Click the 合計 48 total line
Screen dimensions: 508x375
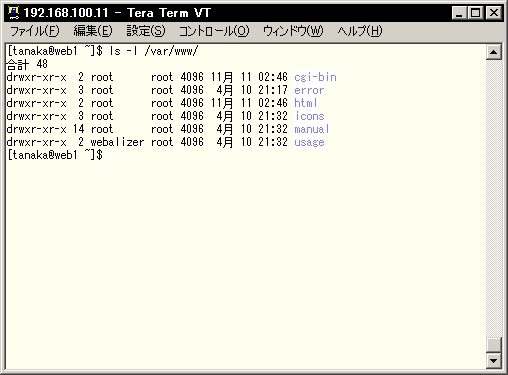click(x=27, y=64)
